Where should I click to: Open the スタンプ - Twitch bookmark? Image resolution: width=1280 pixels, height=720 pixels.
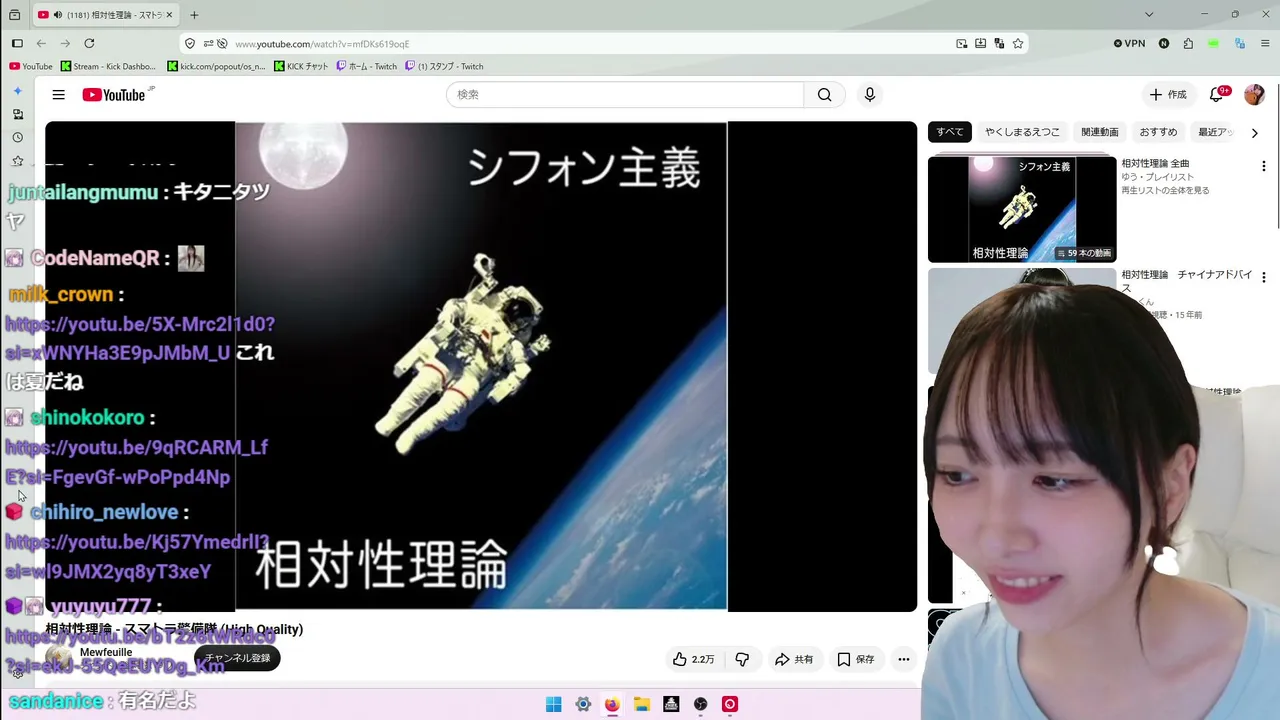[444, 66]
